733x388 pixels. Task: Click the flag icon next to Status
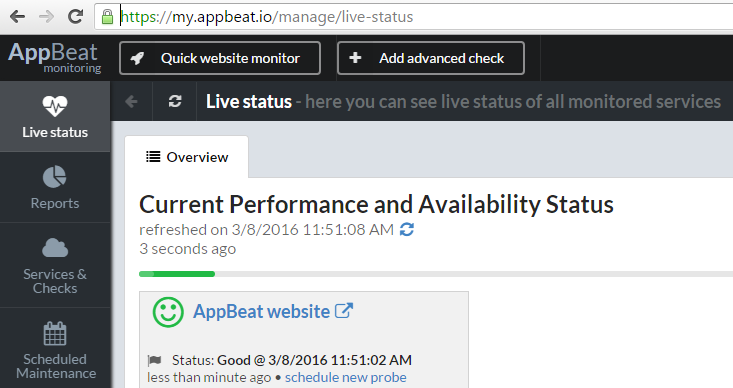155,360
